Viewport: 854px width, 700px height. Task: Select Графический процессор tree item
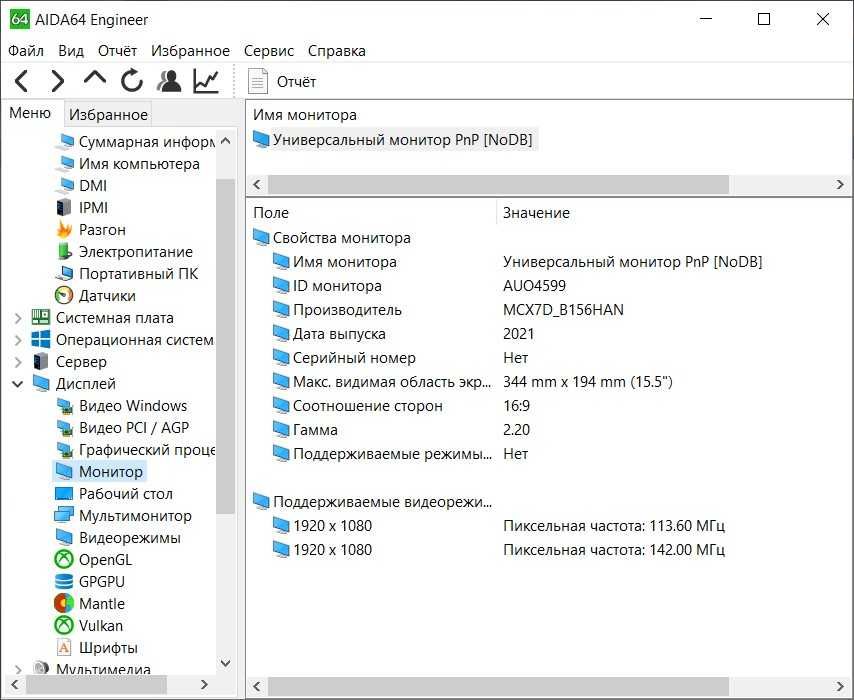pyautogui.click(x=137, y=450)
